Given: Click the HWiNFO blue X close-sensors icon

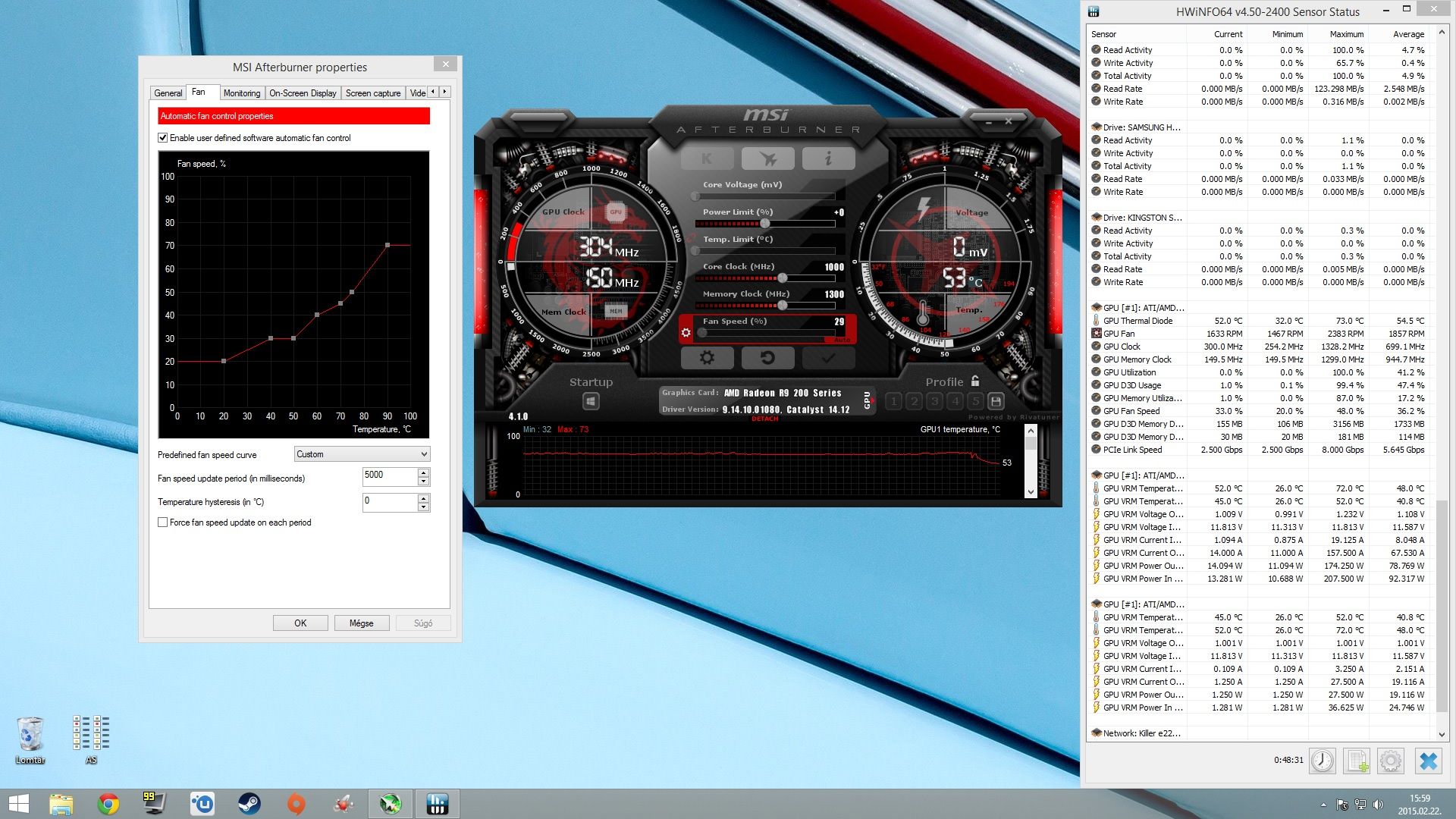Looking at the screenshot, I should [x=1429, y=761].
